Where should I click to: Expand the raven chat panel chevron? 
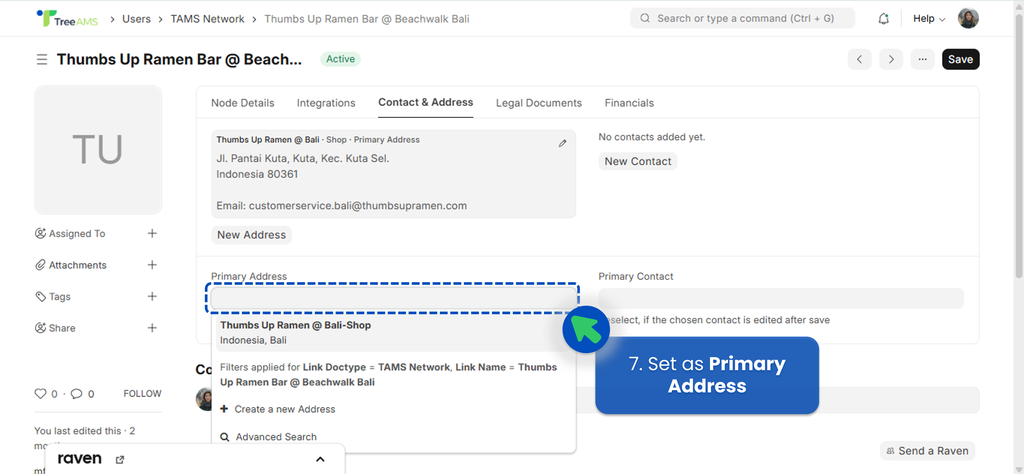(x=320, y=460)
